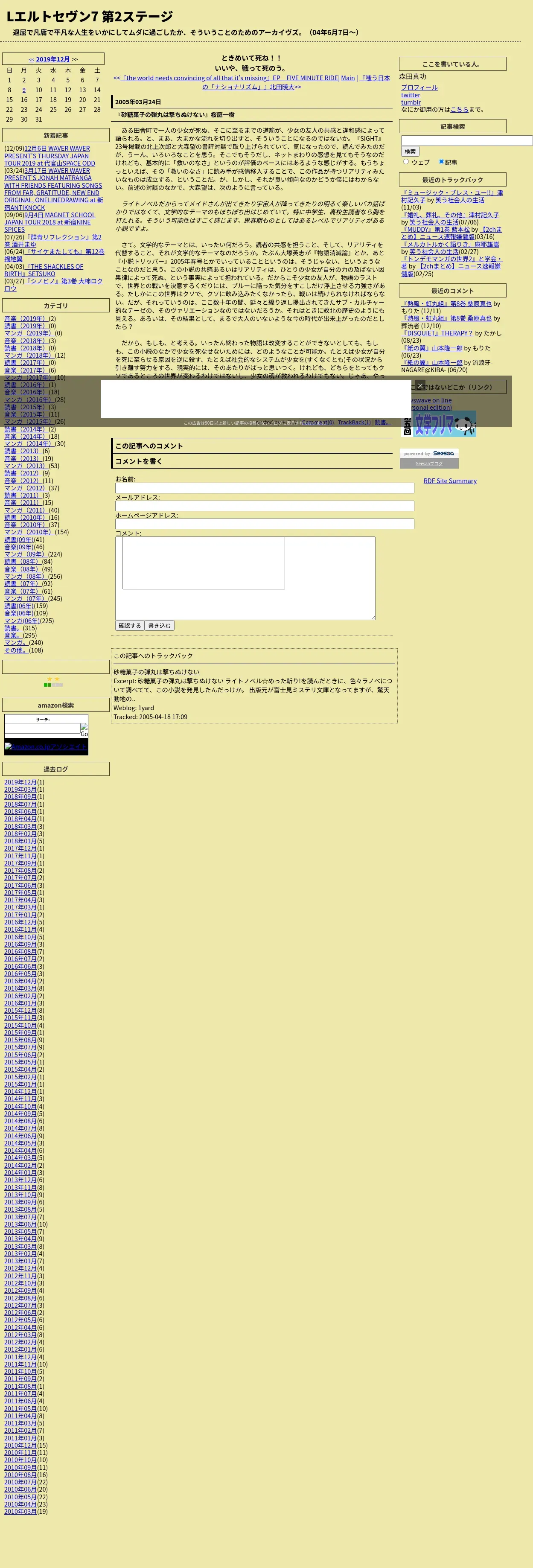Image resolution: width=533 pixels, height=1568 pixels.
Task: Open the tumblr link in sidebar
Action: pyautogui.click(x=411, y=102)
